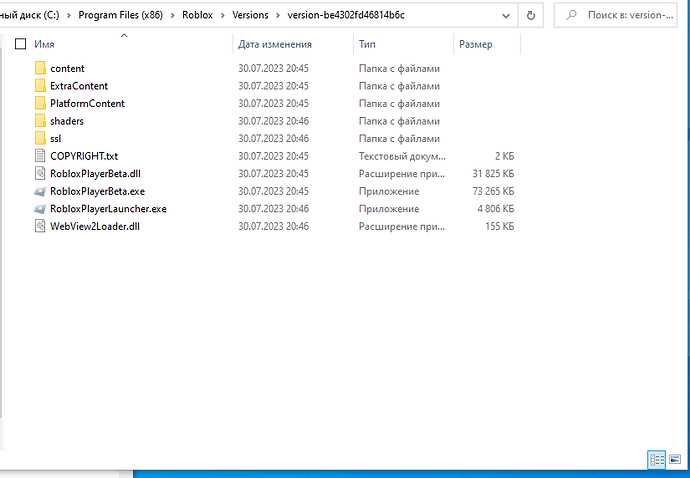Select the RobloxPlayerBeta.exe application icon
Image resolution: width=690 pixels, height=478 pixels.
point(40,191)
